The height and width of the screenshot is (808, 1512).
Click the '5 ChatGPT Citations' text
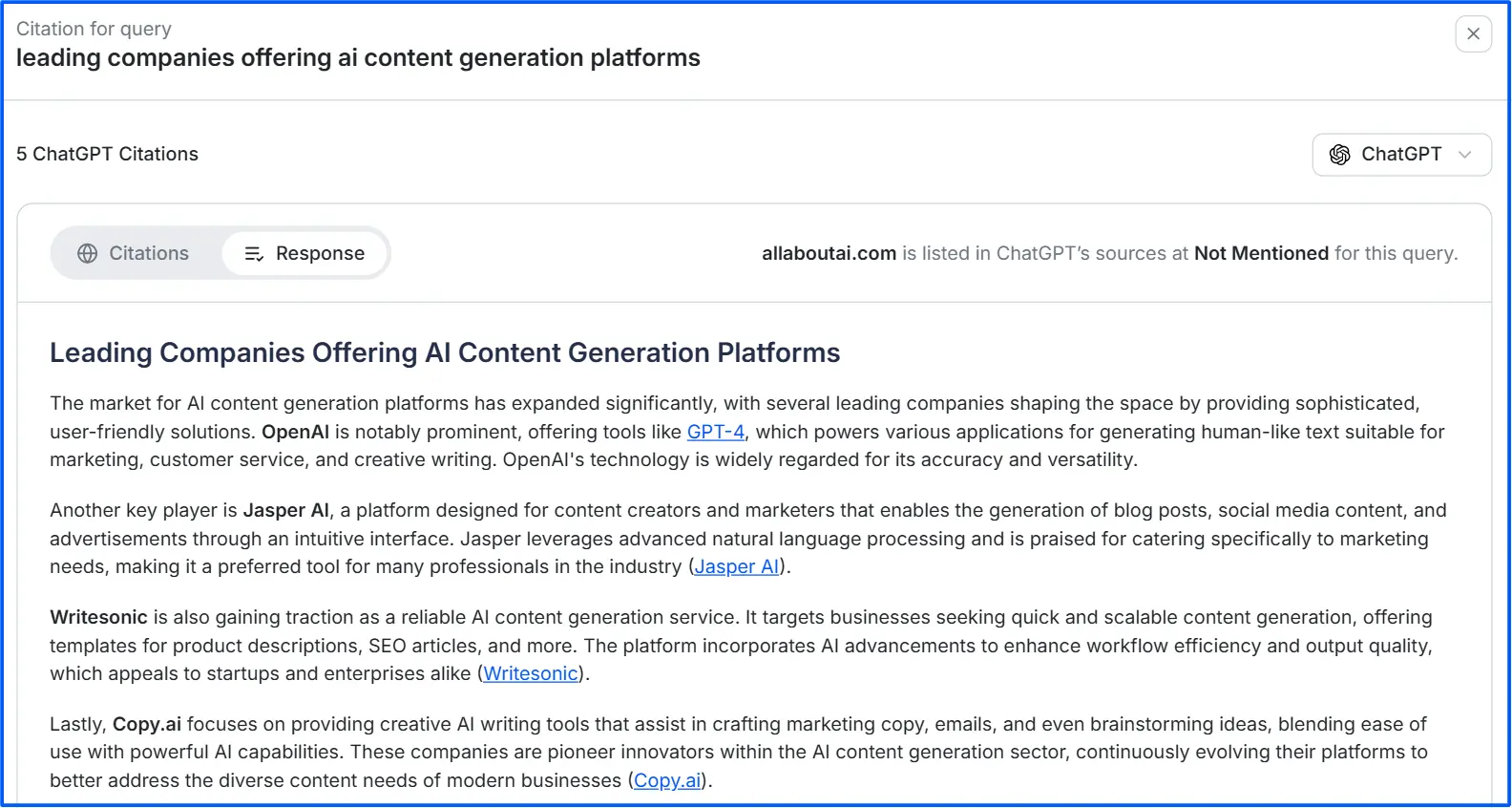point(107,154)
